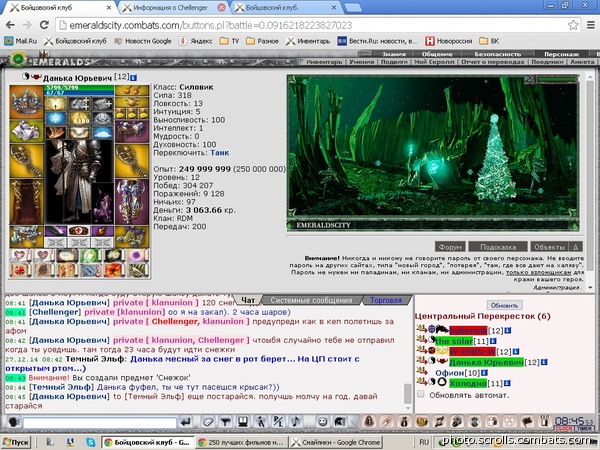Click the Mail.Ru bookmark

point(21,41)
